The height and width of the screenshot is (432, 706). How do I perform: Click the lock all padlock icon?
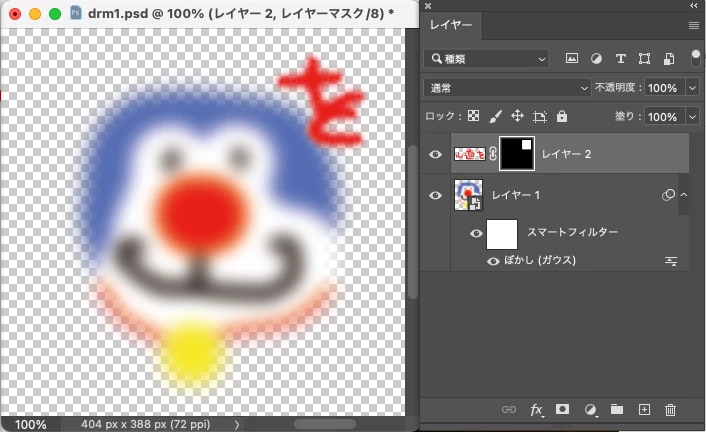[x=561, y=116]
